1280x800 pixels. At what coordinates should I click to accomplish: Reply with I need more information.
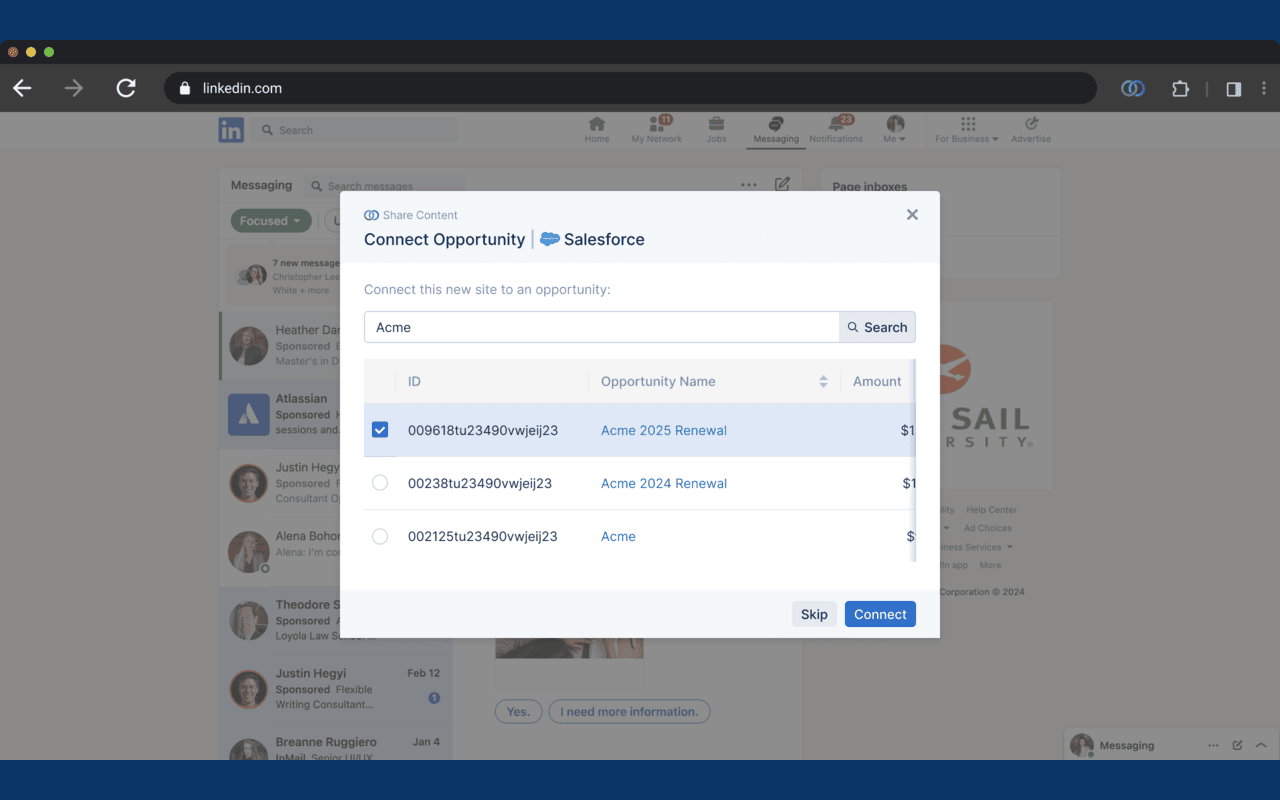coord(629,711)
